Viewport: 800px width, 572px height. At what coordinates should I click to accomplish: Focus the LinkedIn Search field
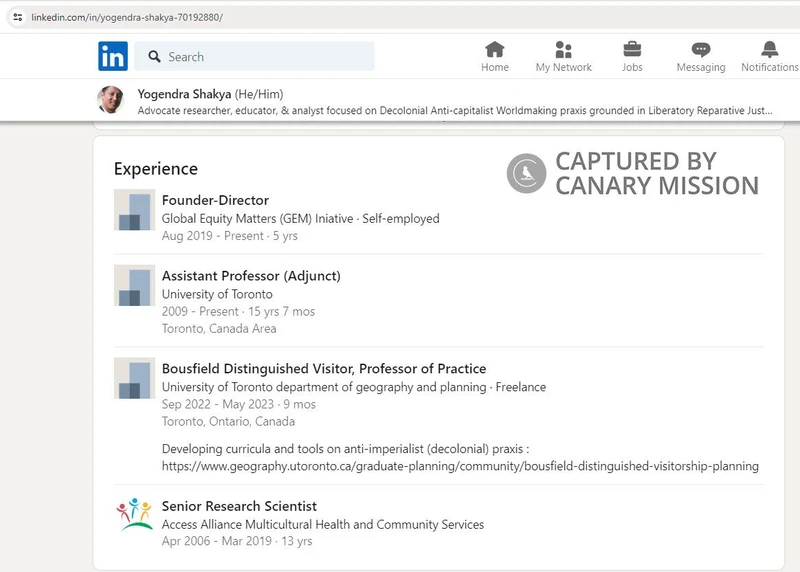(254, 56)
